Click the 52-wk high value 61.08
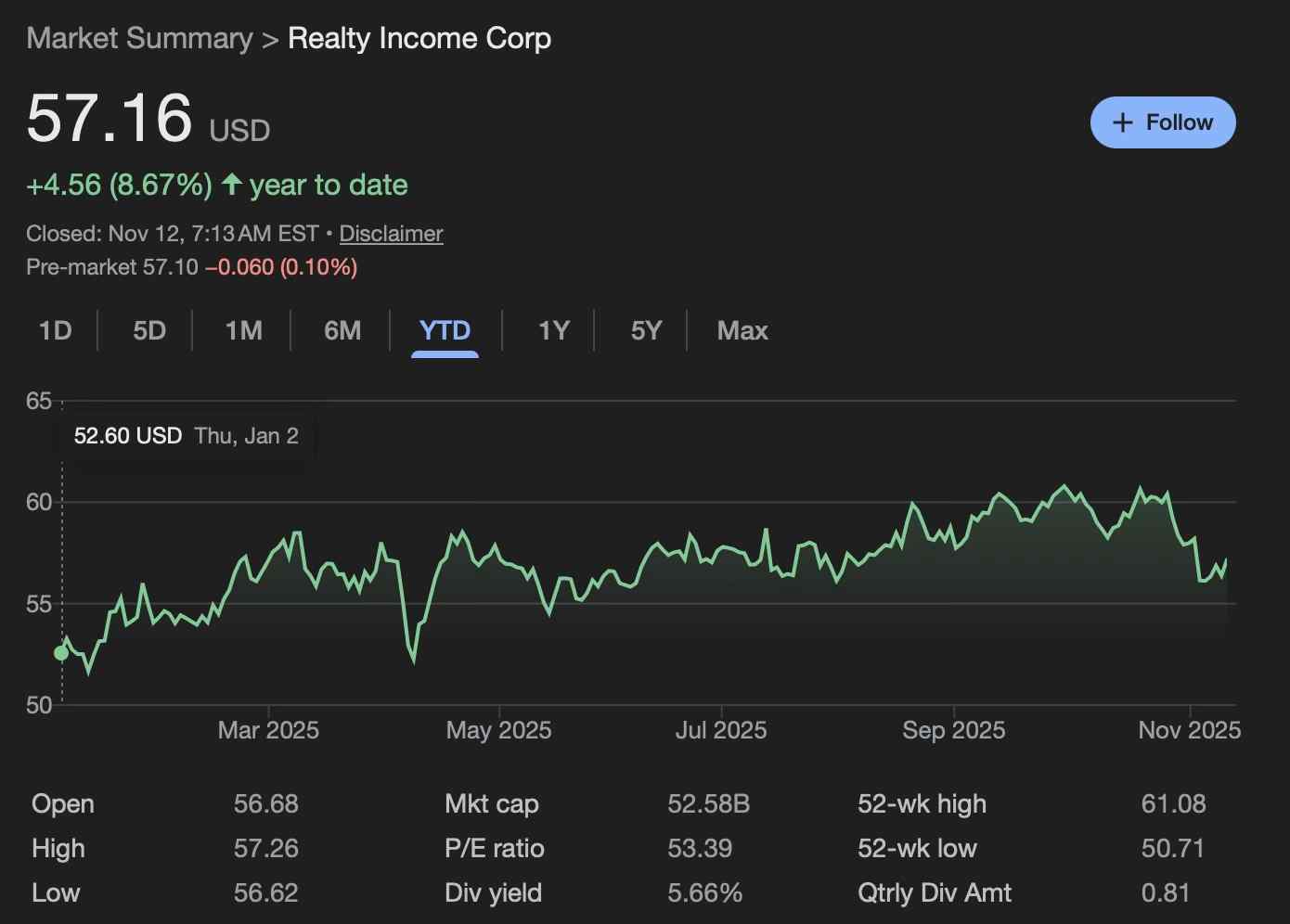 coord(1173,803)
